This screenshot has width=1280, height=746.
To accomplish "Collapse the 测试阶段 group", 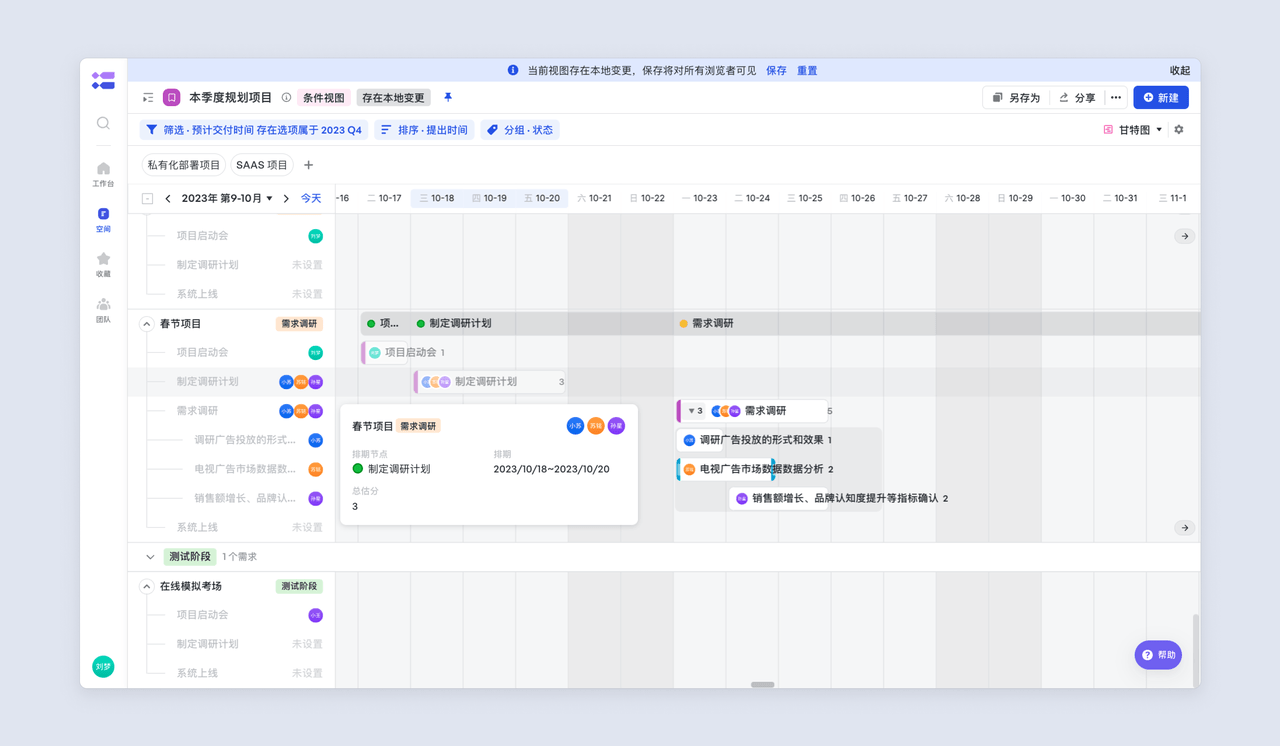I will pyautogui.click(x=150, y=557).
